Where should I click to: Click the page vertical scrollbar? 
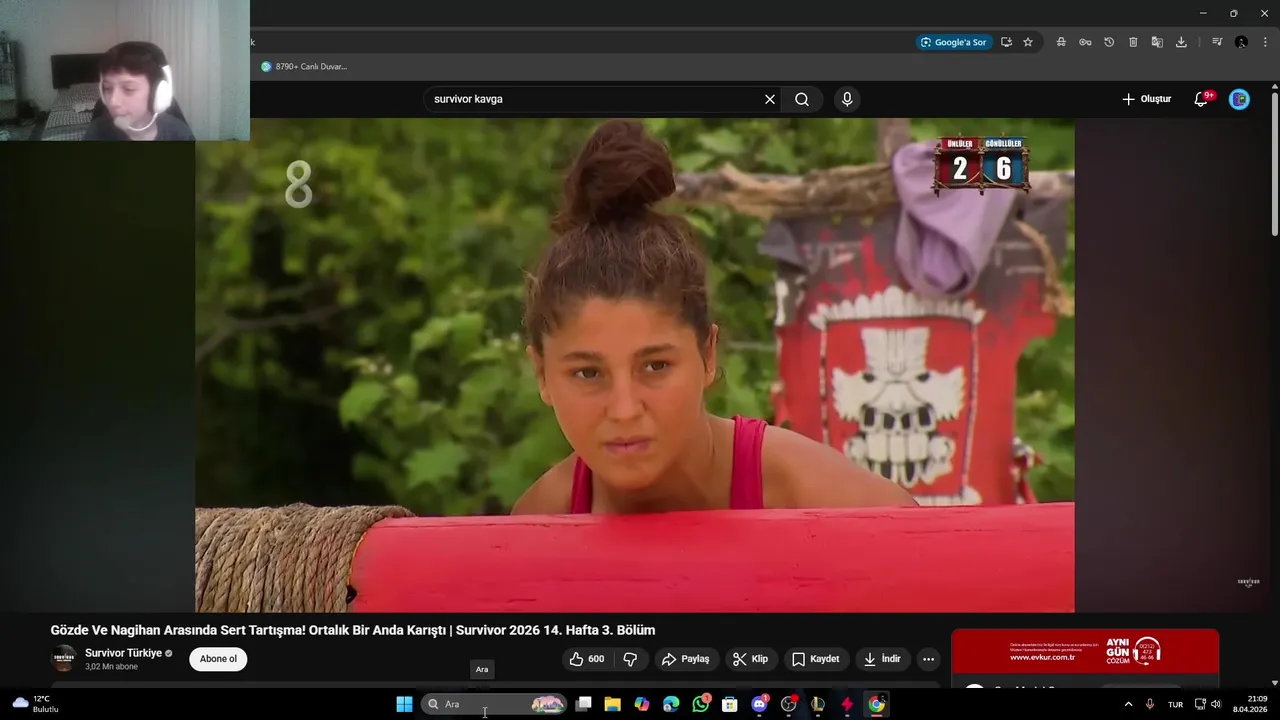coord(1275,165)
